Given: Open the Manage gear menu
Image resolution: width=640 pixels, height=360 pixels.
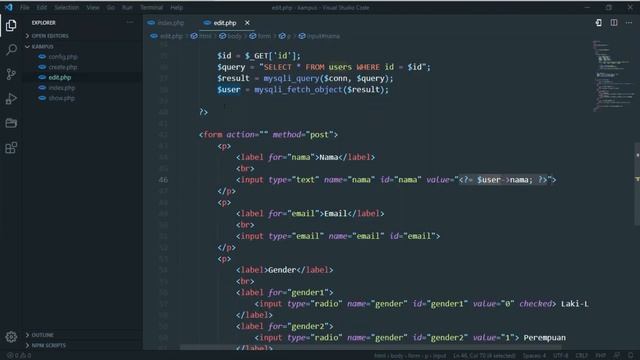Looking at the screenshot, I should 11,337.
